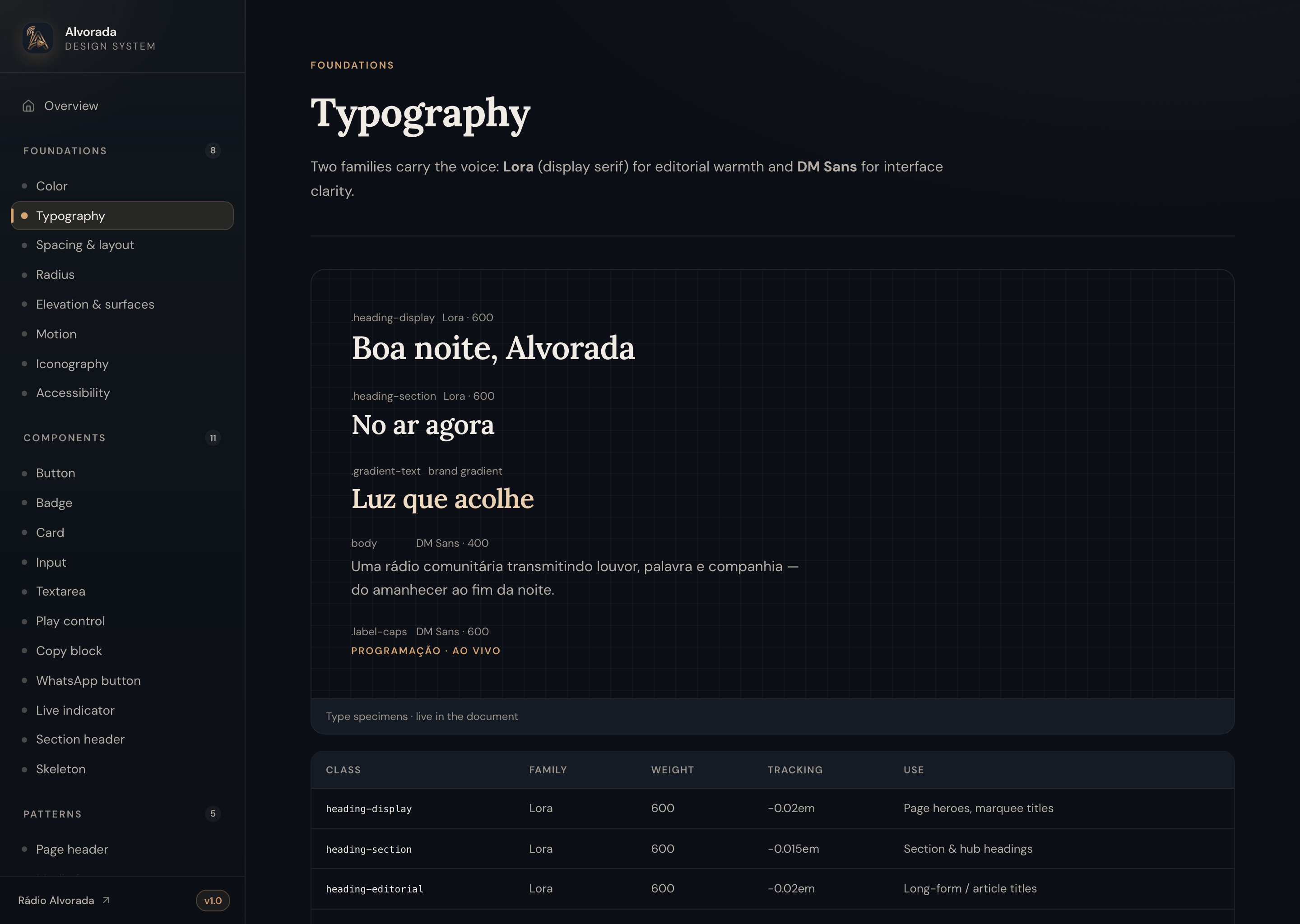Click the v1.0 version badge

[213, 901]
